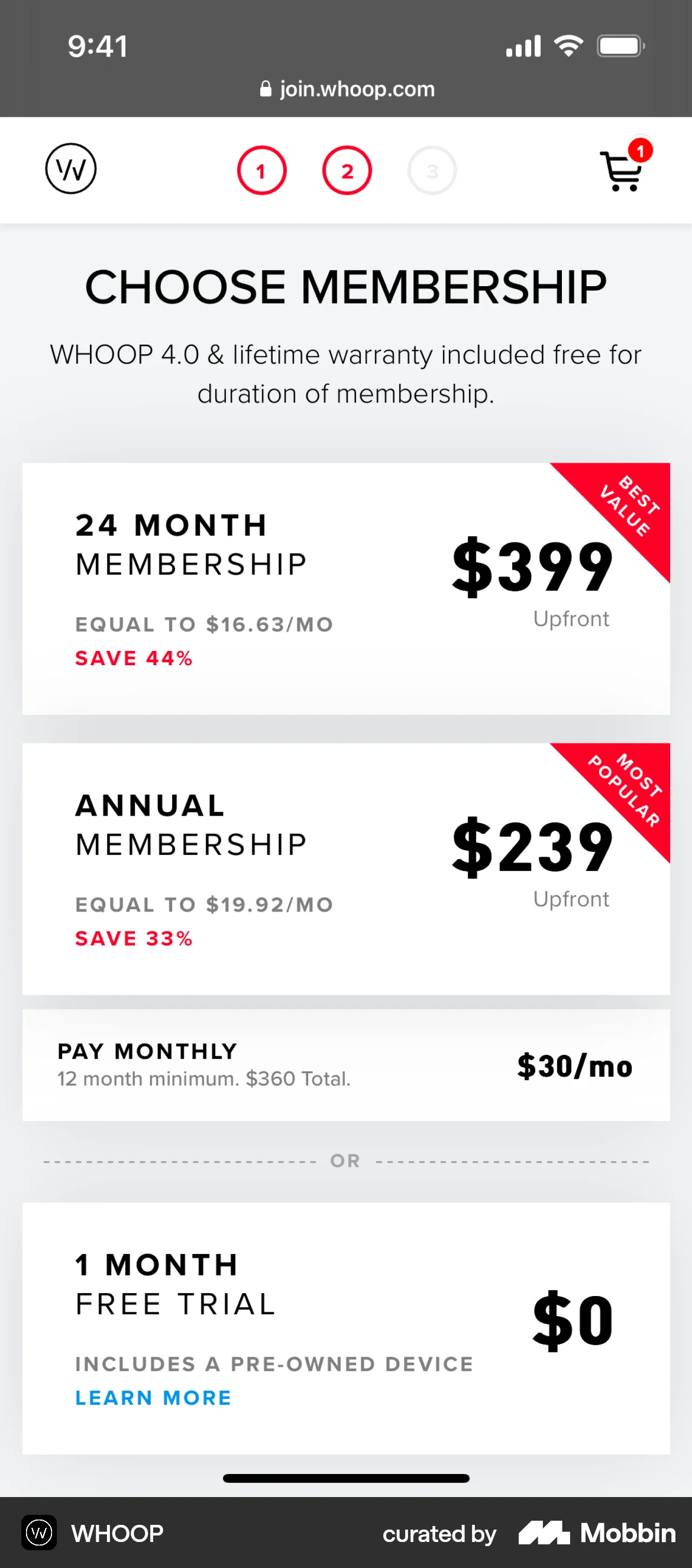Jump to checkout step 3
692x1568 pixels.
click(x=432, y=170)
